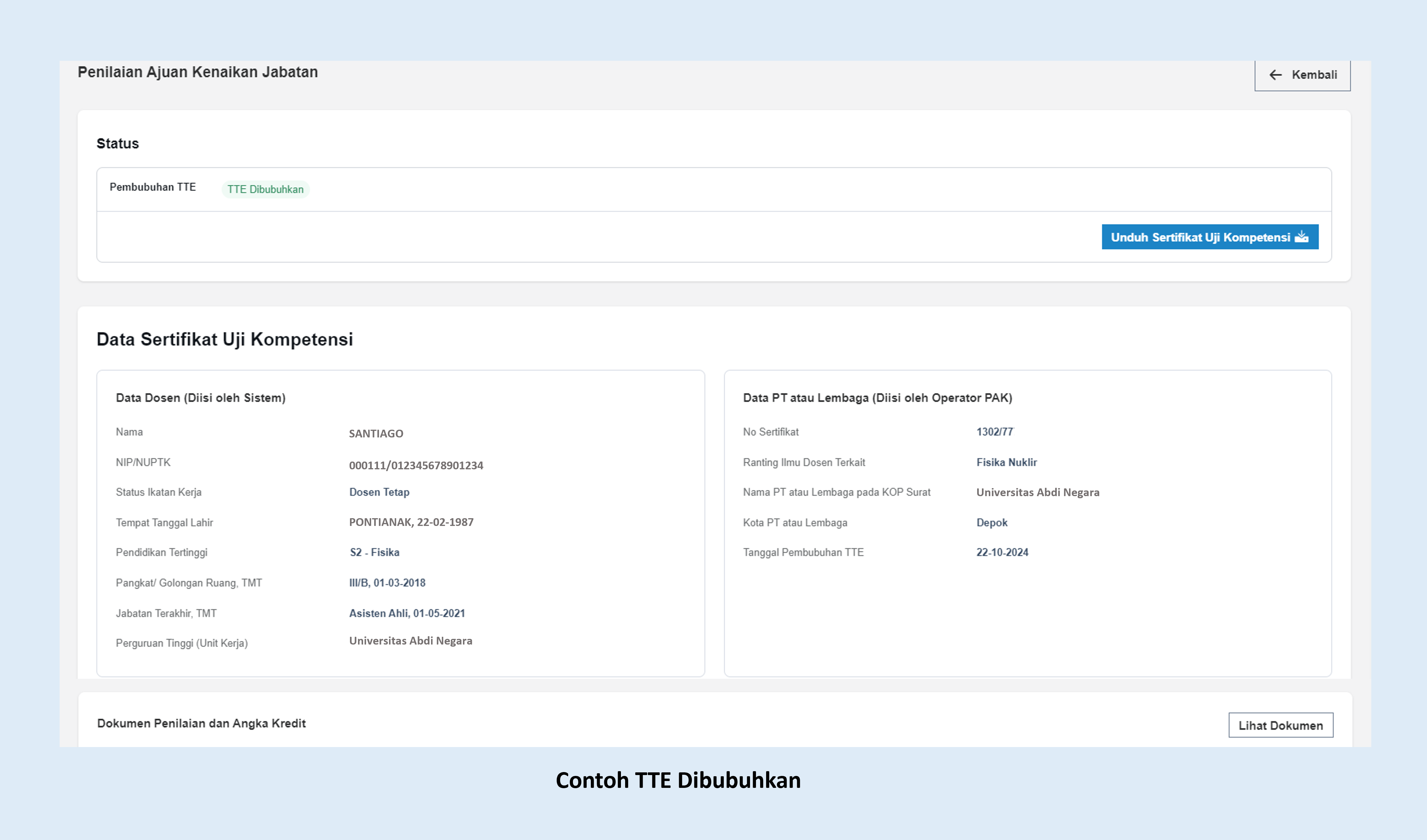This screenshot has width=1427, height=840.
Task: Click the Kembali back button
Action: pos(1302,75)
